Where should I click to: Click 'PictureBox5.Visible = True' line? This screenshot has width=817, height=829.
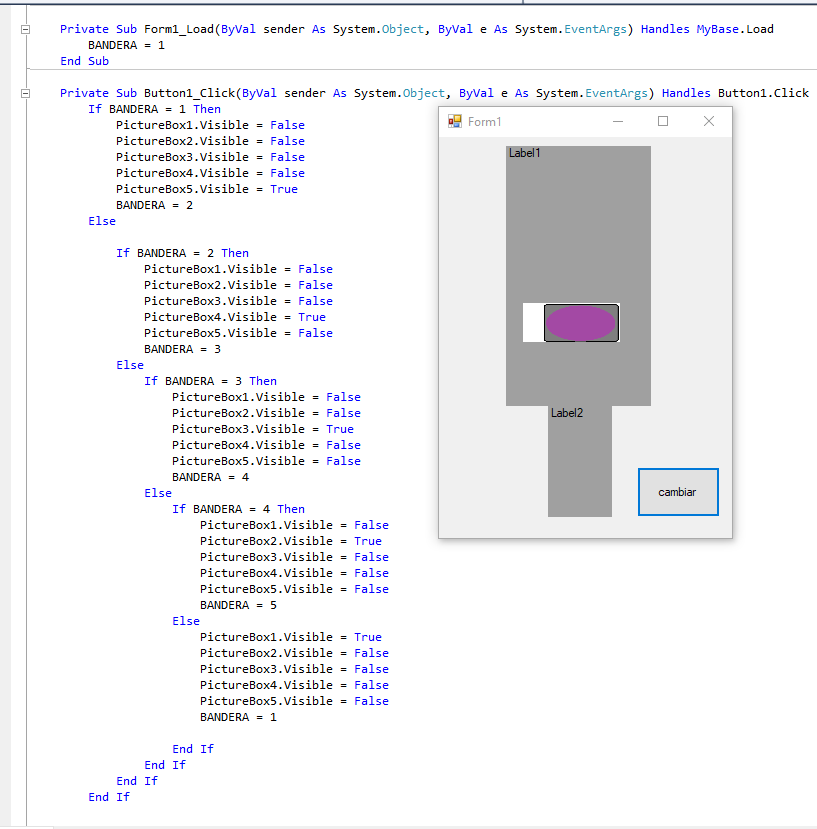pyautogui.click(x=207, y=189)
